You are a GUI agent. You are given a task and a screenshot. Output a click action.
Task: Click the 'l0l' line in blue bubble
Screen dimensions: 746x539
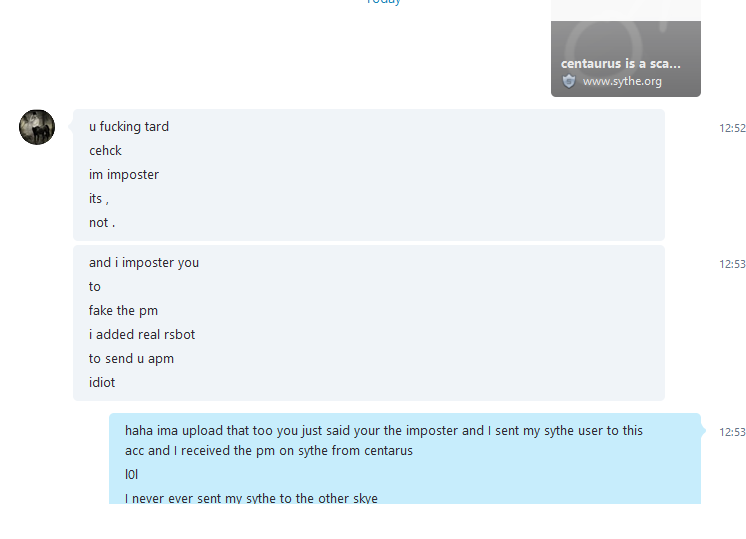(x=131, y=474)
